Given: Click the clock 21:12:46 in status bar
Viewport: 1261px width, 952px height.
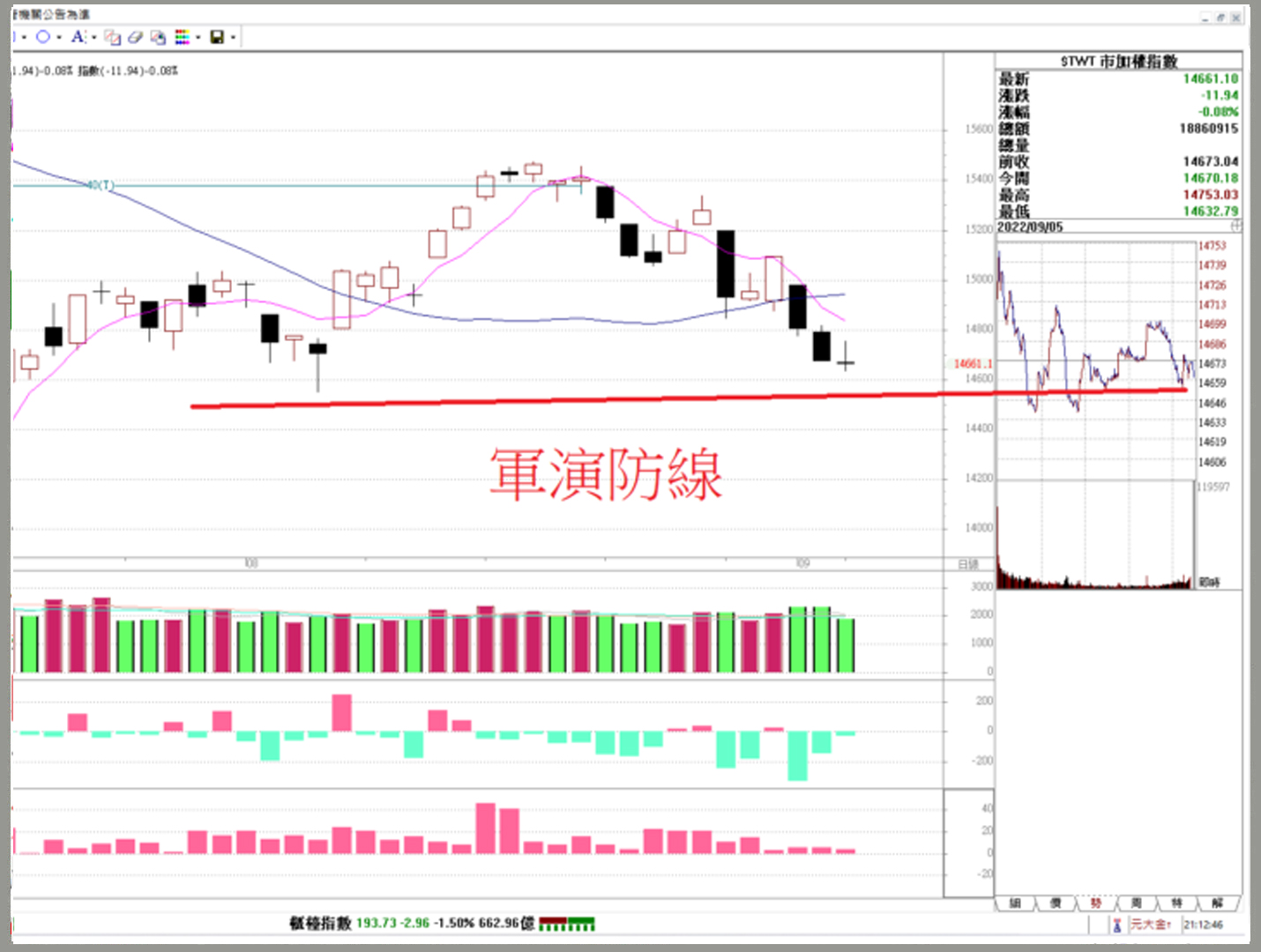Looking at the screenshot, I should [x=1203, y=925].
